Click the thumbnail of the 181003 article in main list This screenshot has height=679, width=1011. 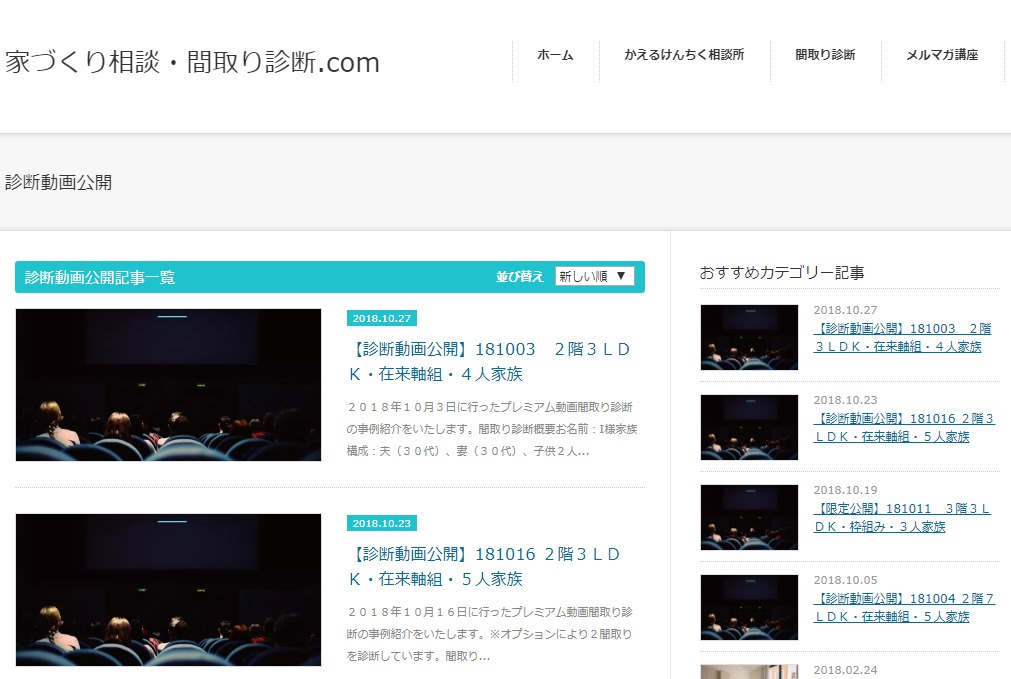coord(168,385)
